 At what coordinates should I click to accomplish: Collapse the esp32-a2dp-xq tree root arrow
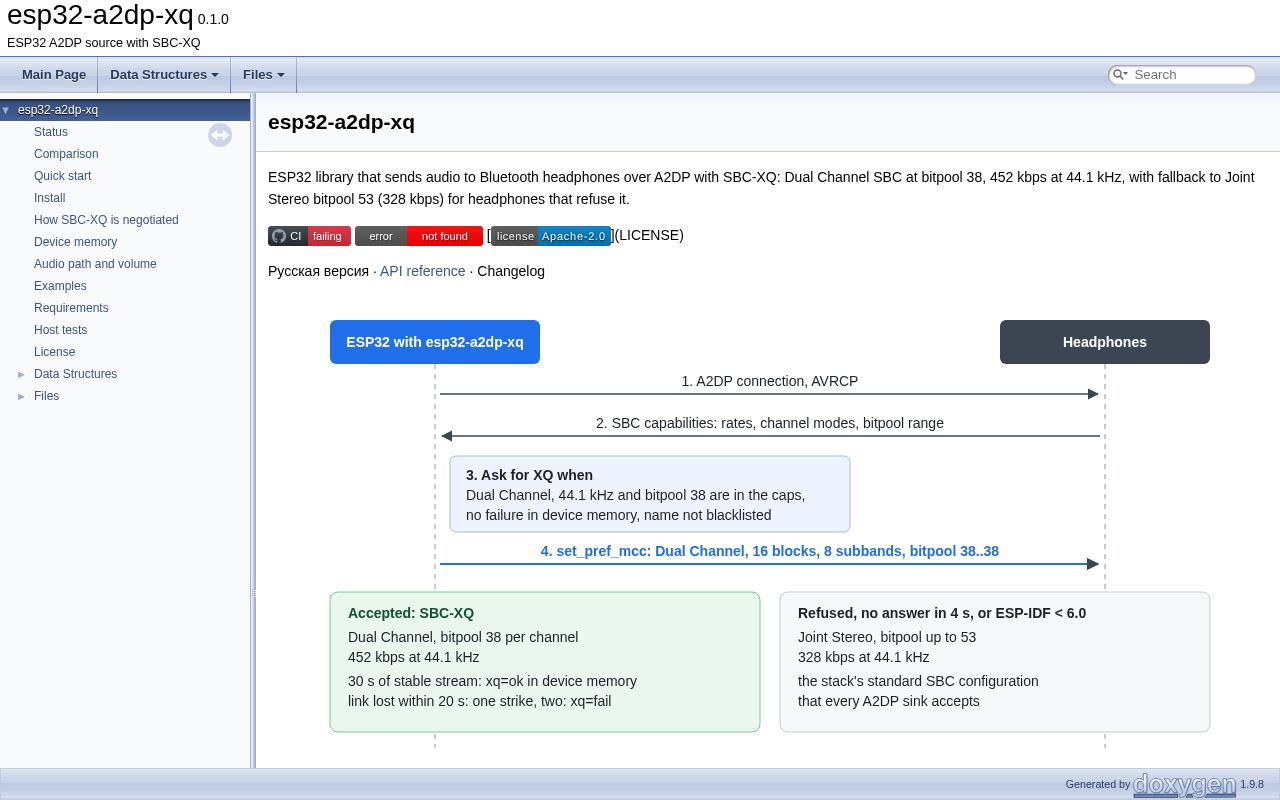6,110
